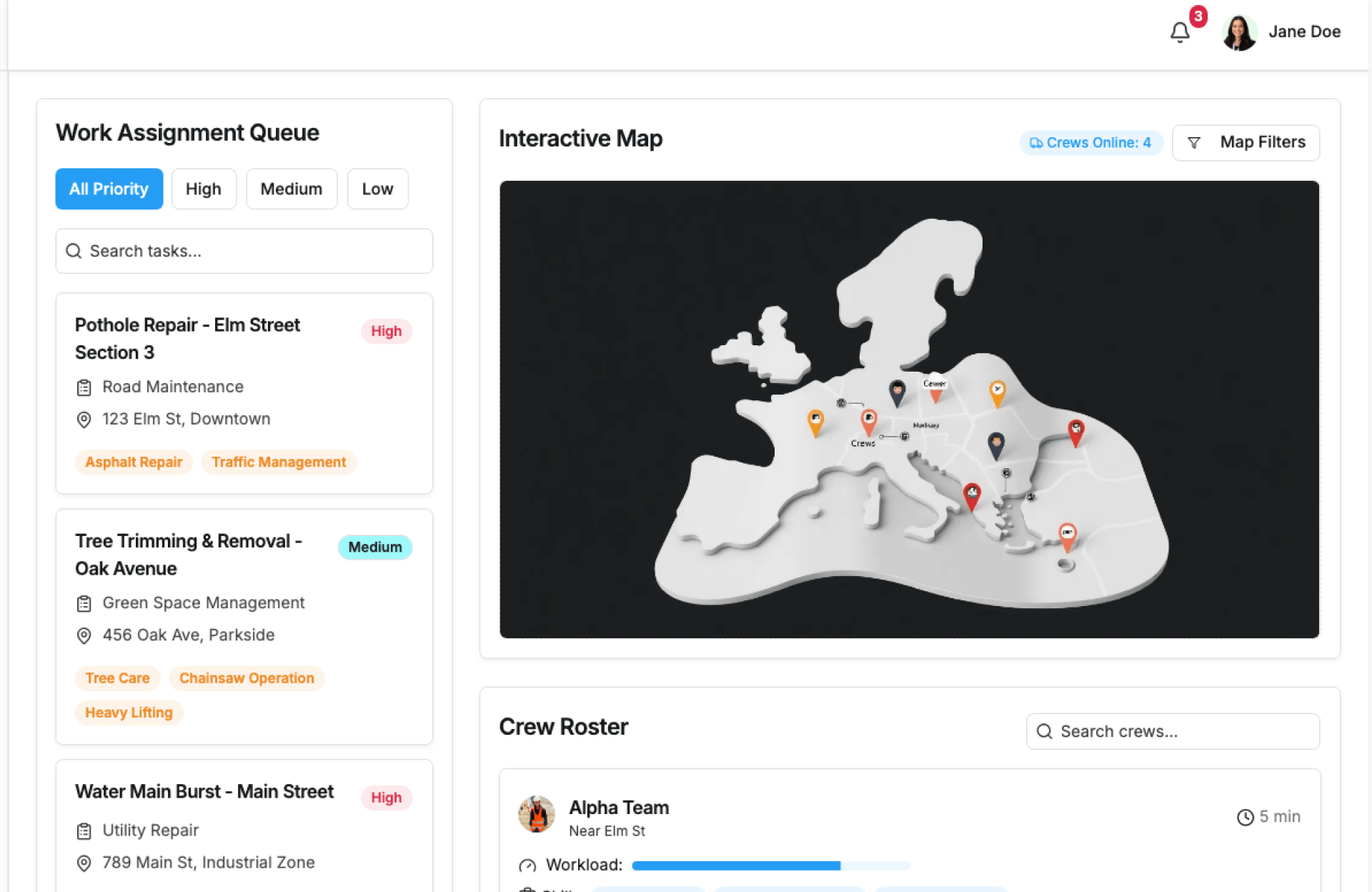The height and width of the screenshot is (892, 1372).
Task: Select the Asphalt Repair skill tag
Action: pyautogui.click(x=134, y=462)
